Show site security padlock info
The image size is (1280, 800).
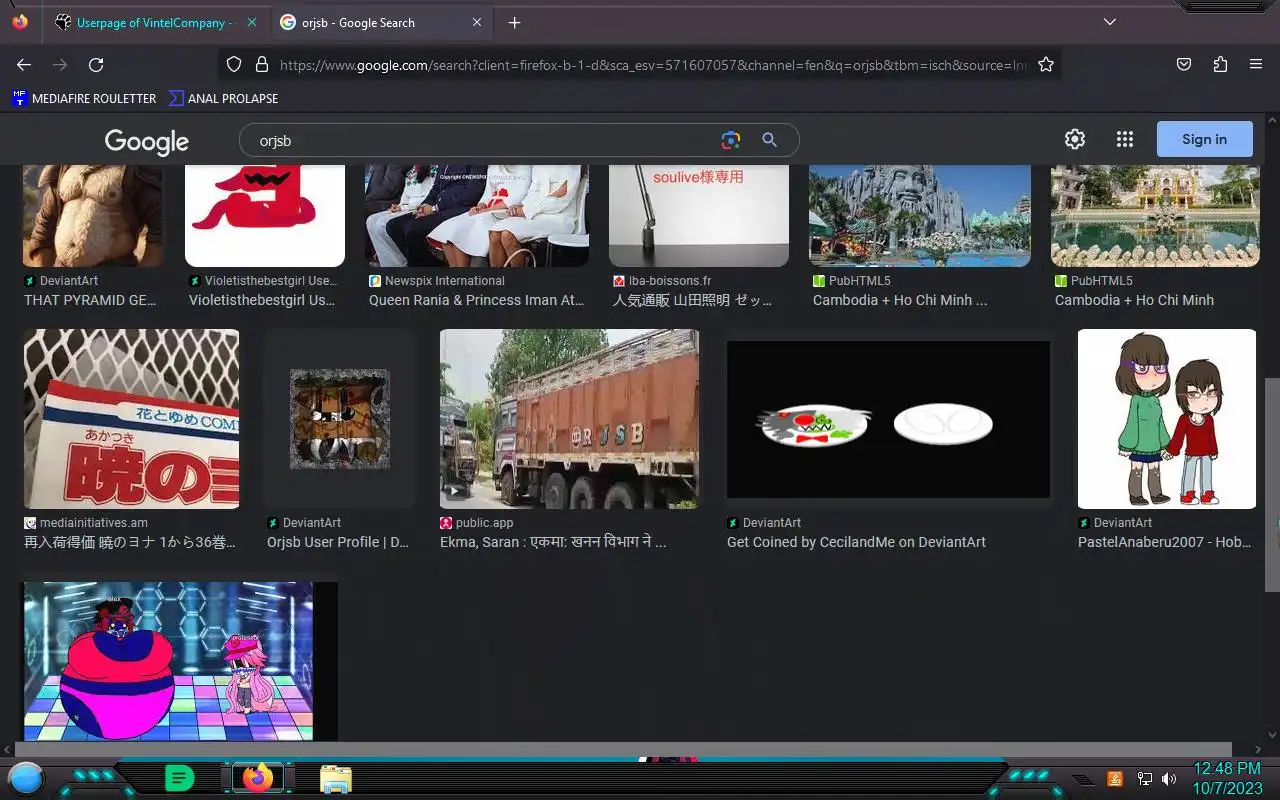[x=262, y=64]
